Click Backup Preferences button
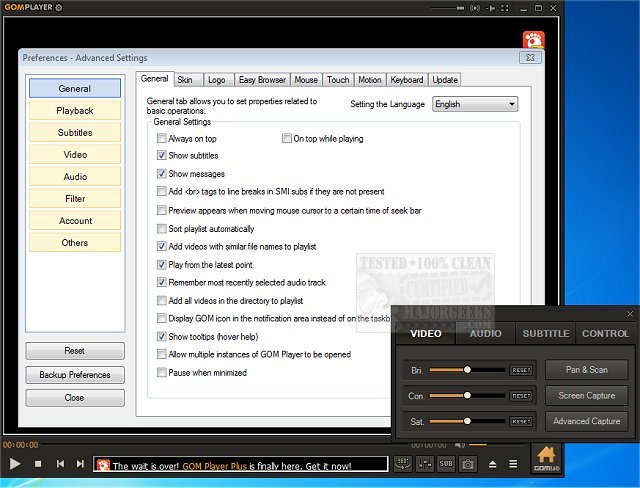 pos(75,375)
